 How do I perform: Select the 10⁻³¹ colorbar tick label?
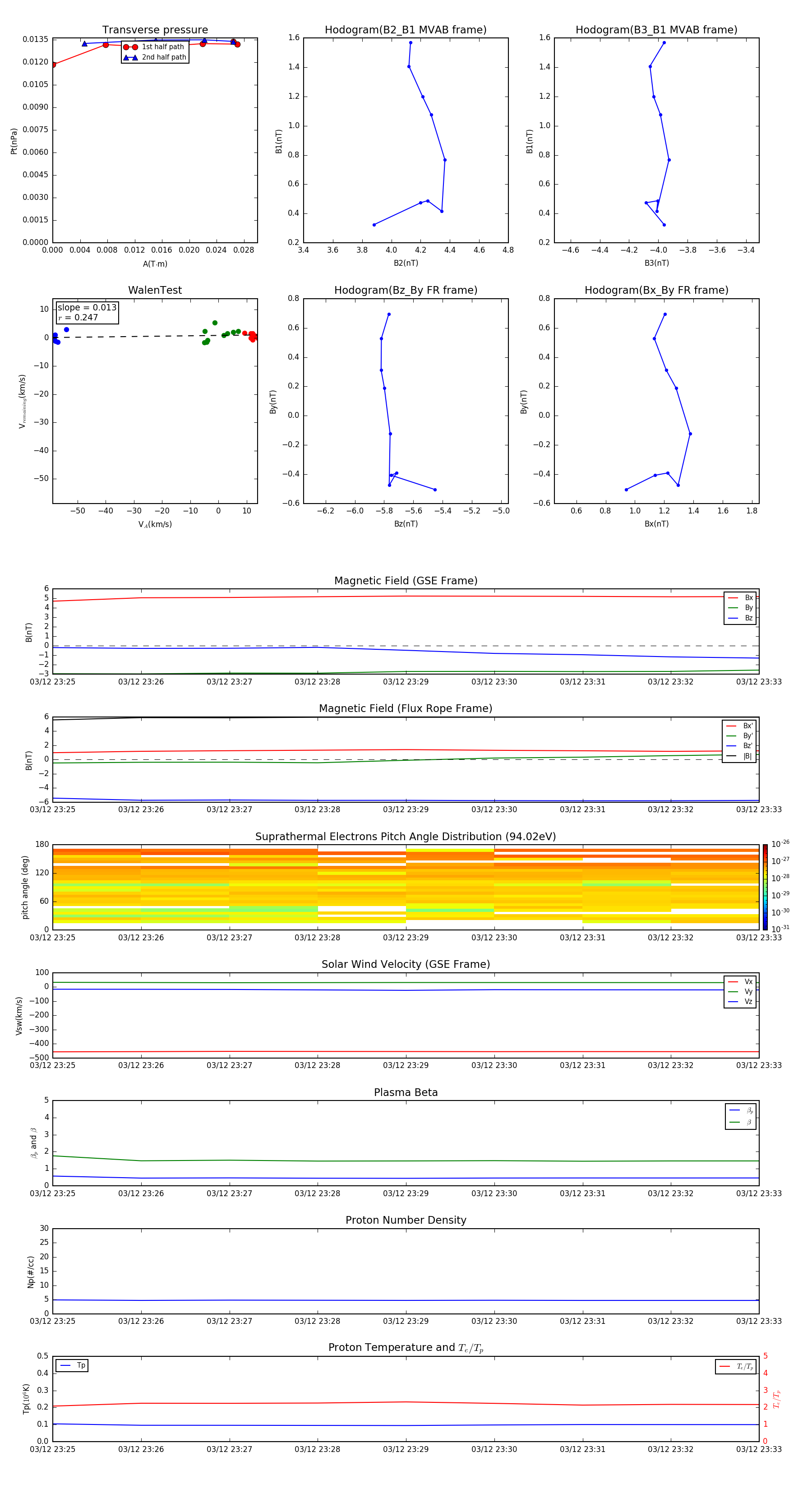[x=780, y=929]
